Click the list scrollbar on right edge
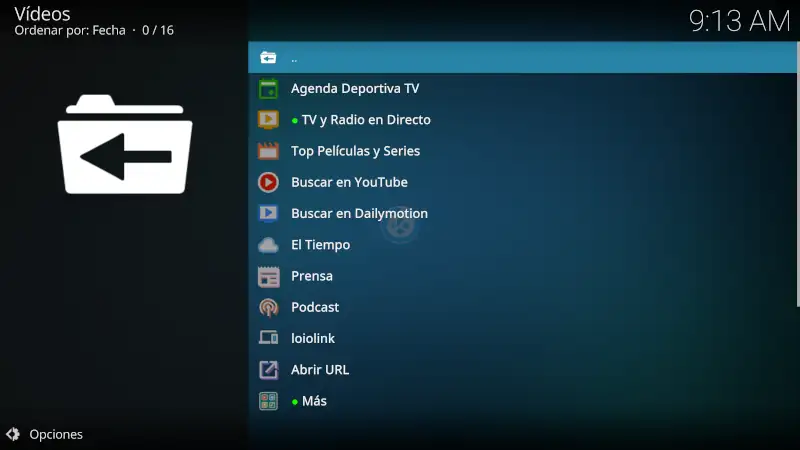The height and width of the screenshot is (450, 800). [798, 174]
